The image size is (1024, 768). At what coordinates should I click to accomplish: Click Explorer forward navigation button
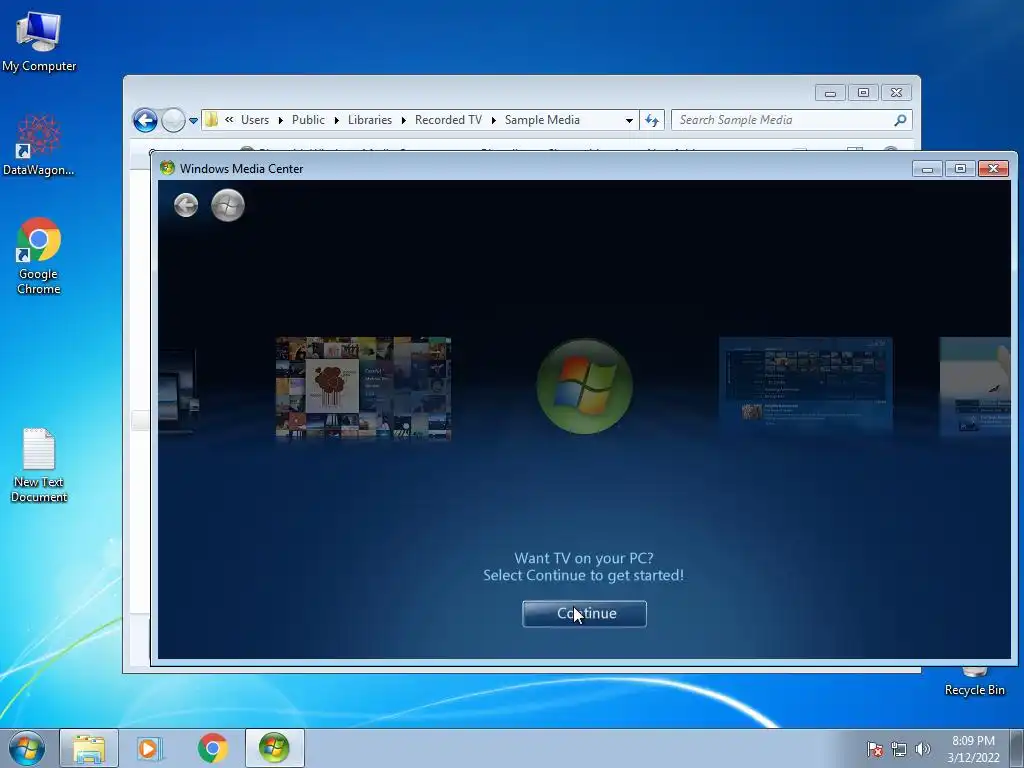(173, 120)
